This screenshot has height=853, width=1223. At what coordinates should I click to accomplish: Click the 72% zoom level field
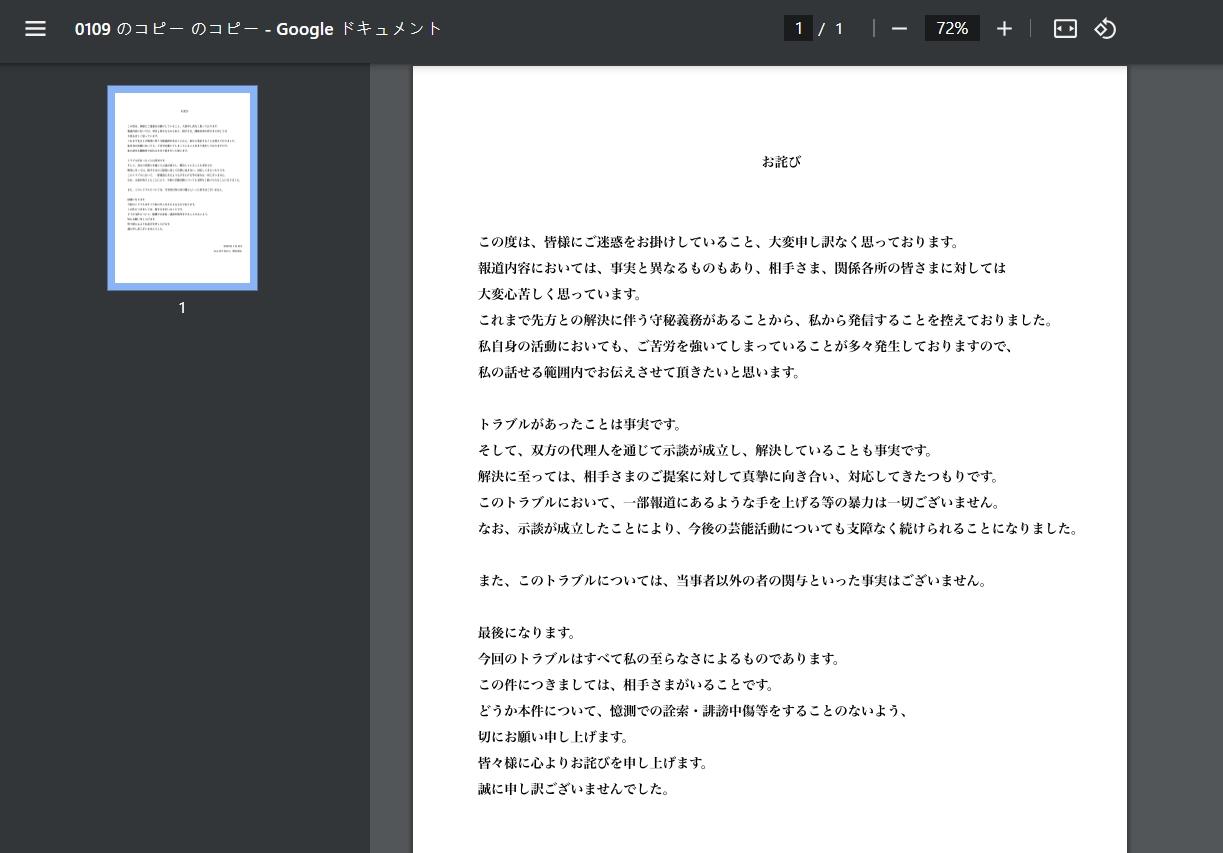tap(952, 29)
